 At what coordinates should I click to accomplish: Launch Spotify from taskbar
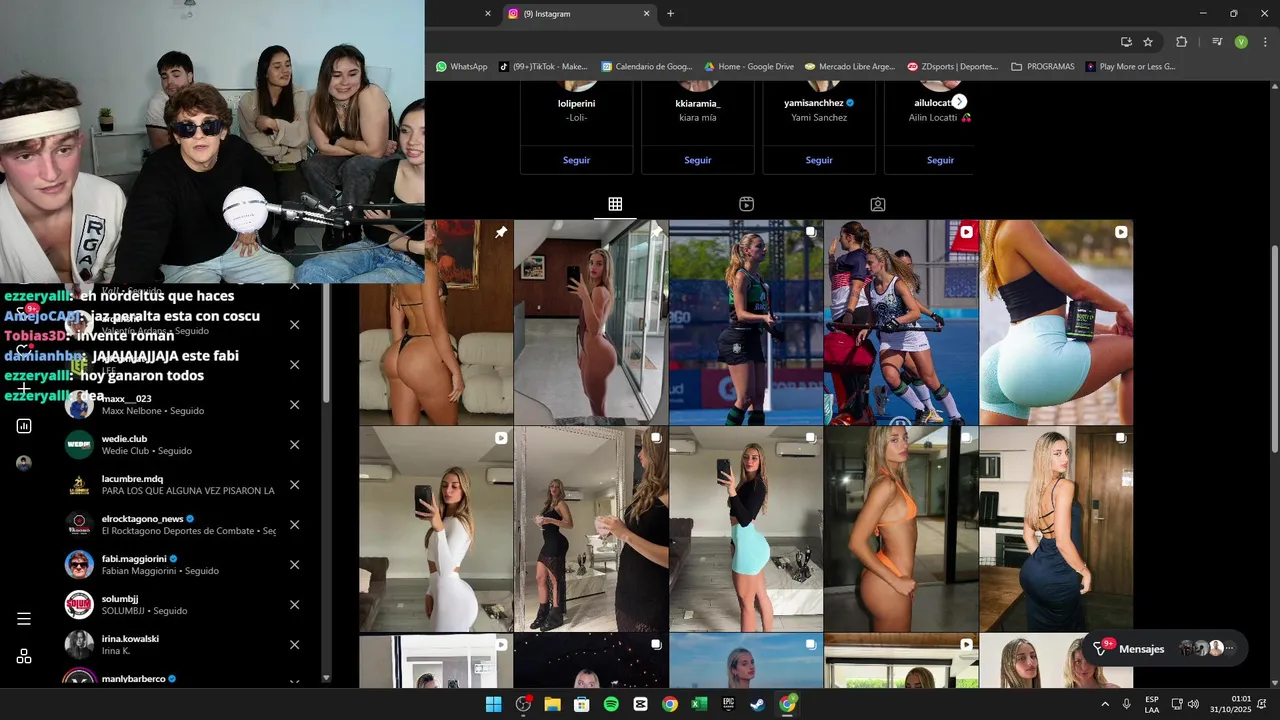611,704
